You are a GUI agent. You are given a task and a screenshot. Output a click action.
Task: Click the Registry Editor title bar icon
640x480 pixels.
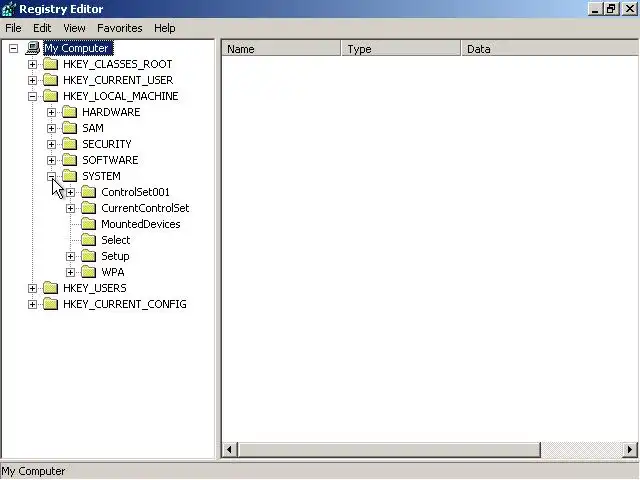click(x=9, y=9)
